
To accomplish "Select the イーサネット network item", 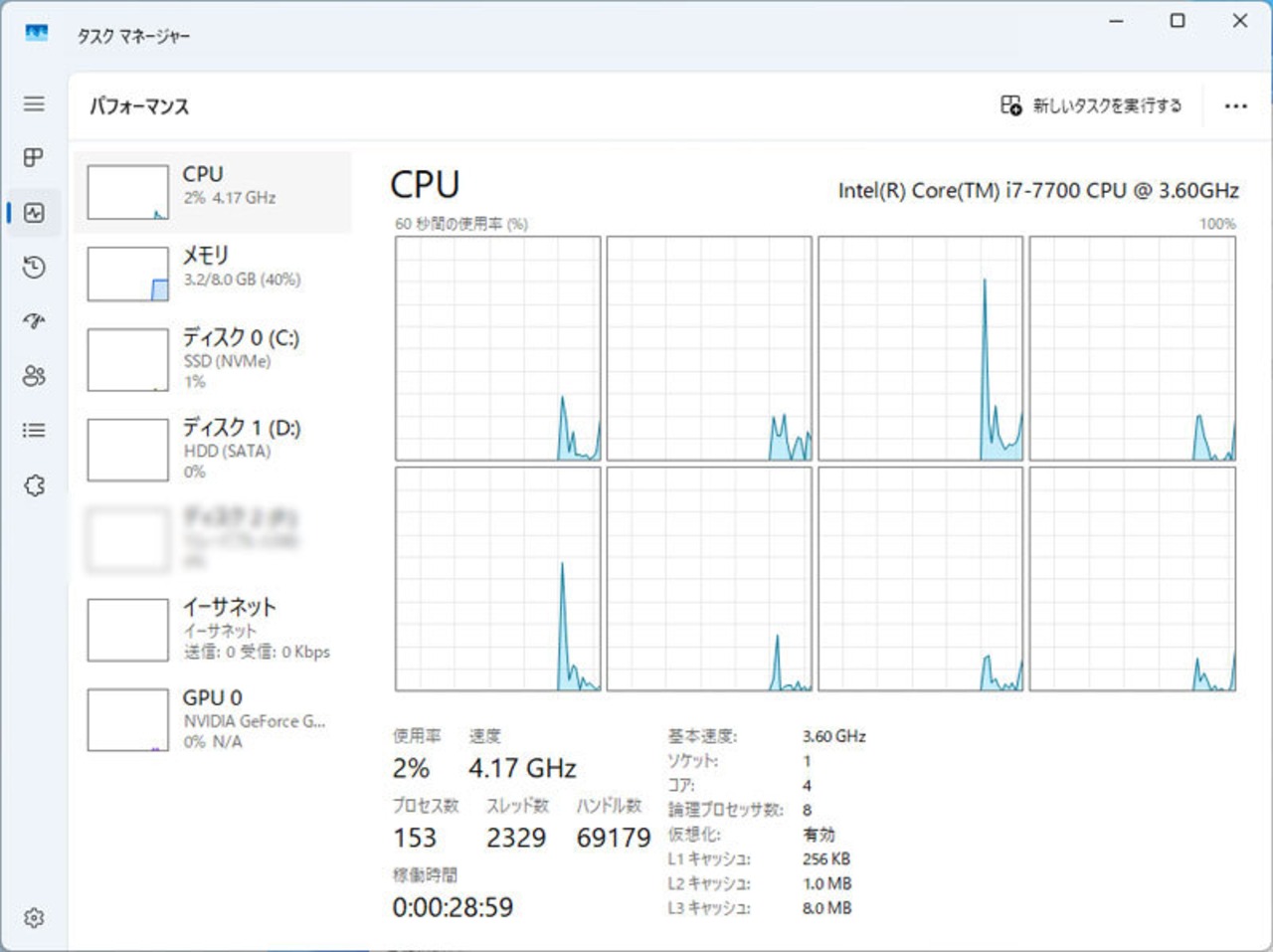I will coord(213,629).
